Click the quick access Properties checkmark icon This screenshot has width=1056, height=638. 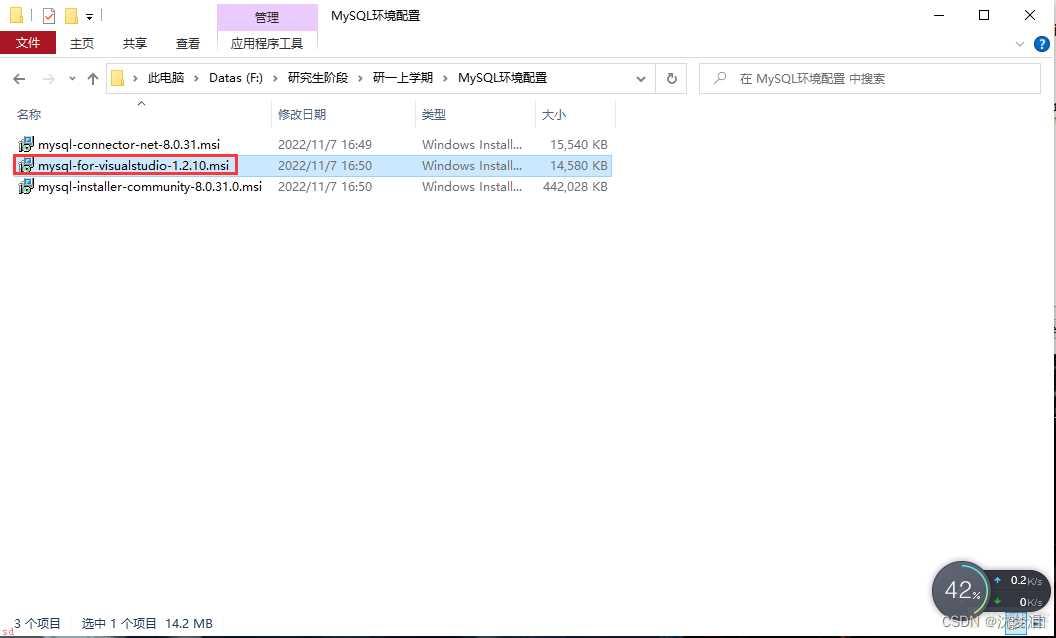tap(48, 15)
